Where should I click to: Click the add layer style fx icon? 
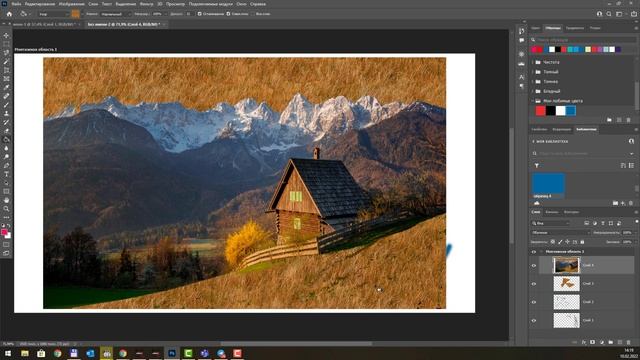point(584,342)
